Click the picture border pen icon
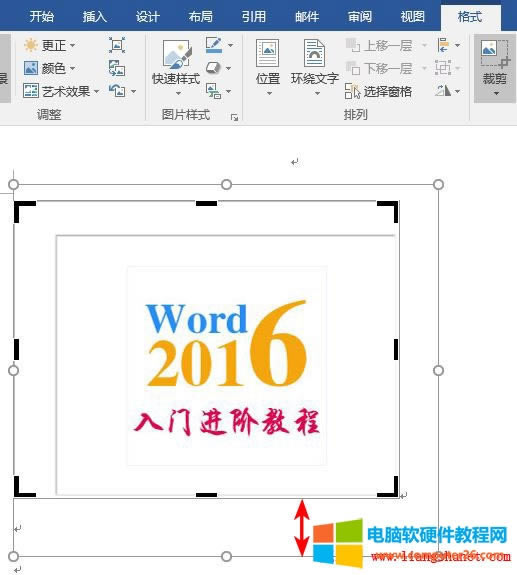The width and height of the screenshot is (517, 575). point(214,45)
